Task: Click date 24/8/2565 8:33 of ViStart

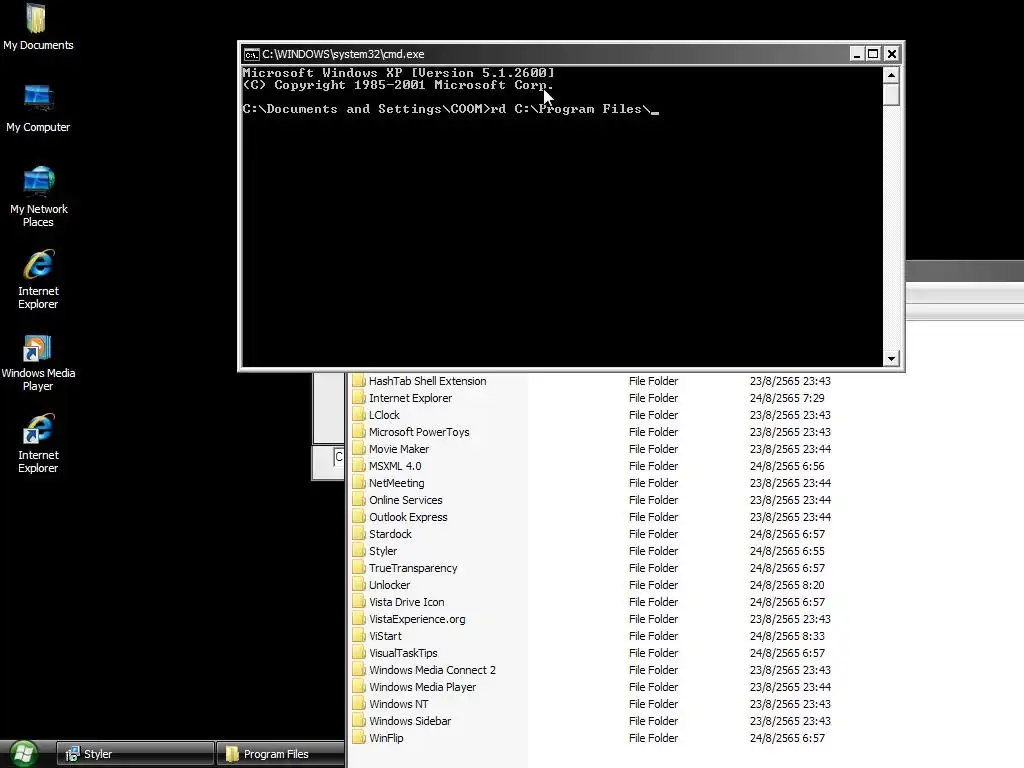Action: 787,635
